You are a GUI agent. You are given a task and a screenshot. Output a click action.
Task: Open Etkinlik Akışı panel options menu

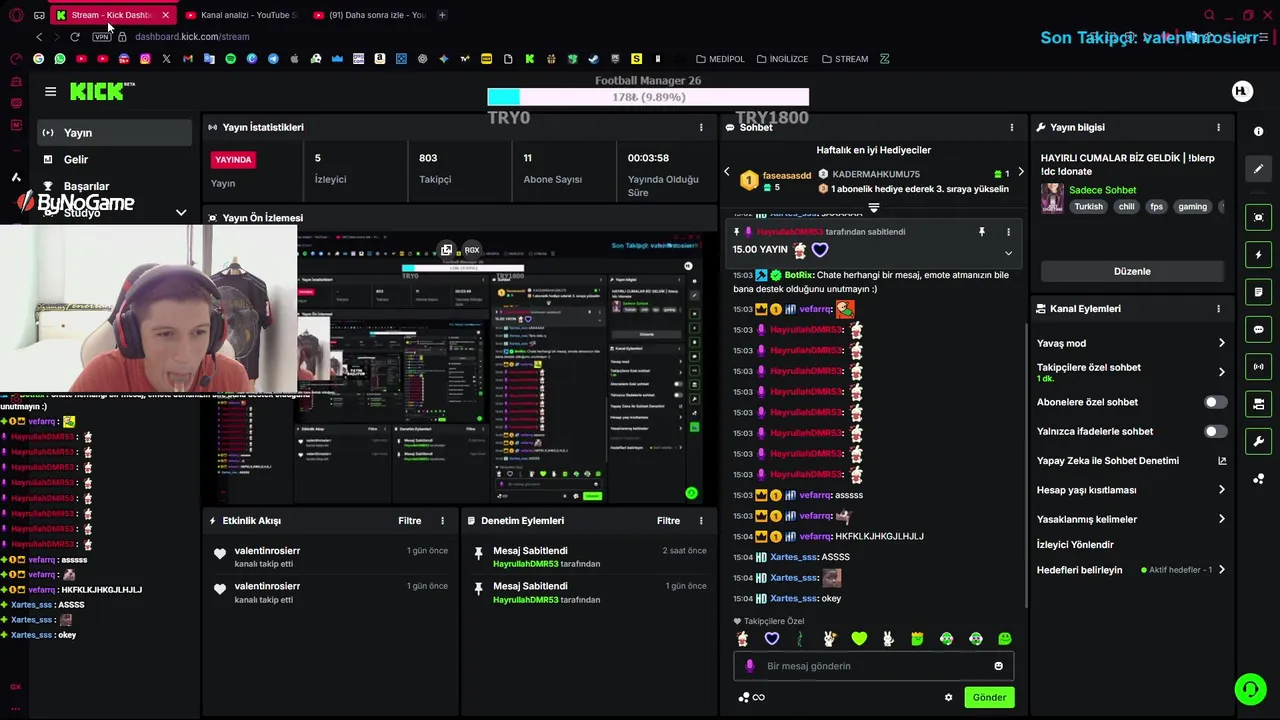[442, 520]
